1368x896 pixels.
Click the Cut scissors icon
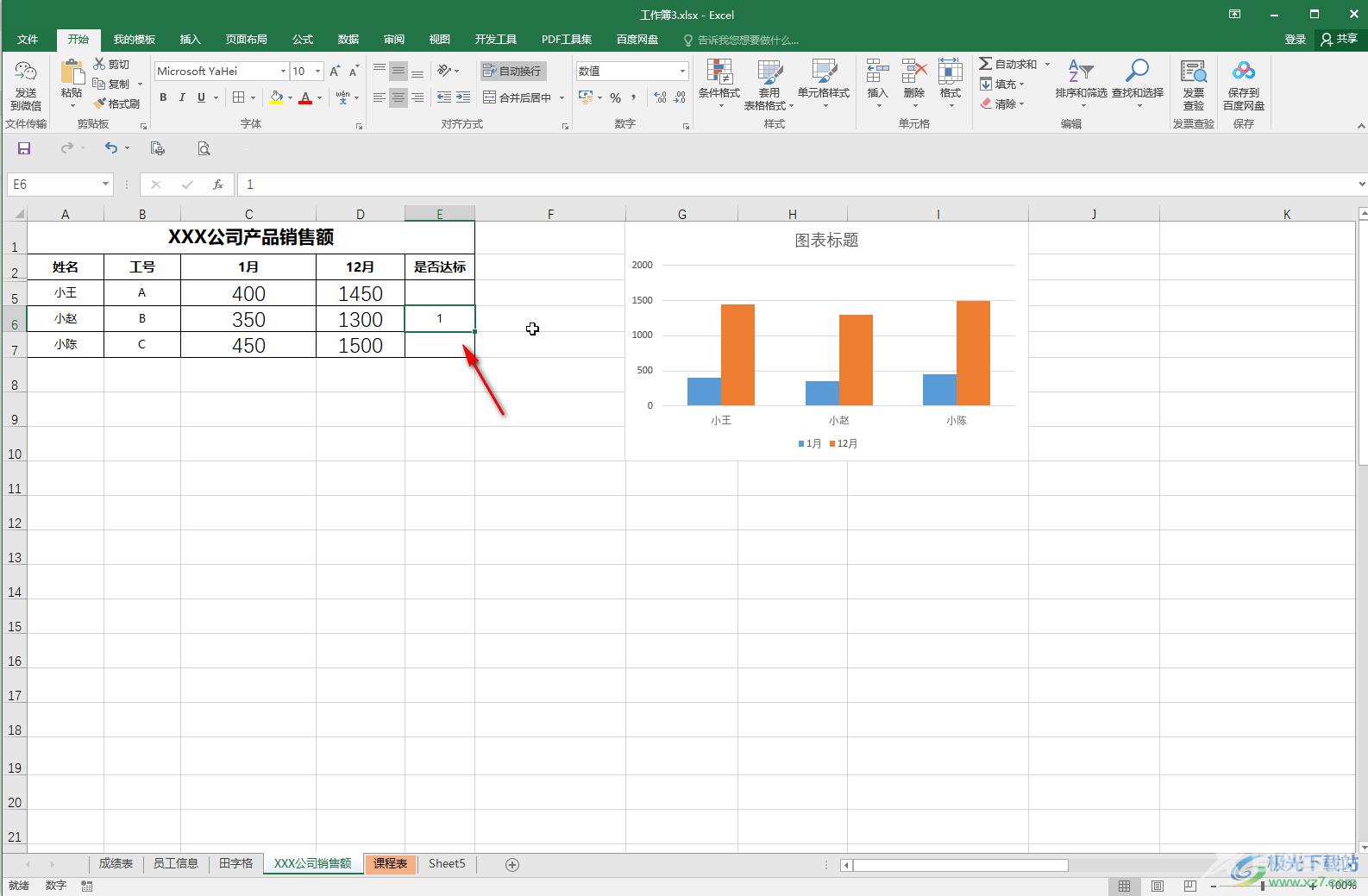[99, 64]
